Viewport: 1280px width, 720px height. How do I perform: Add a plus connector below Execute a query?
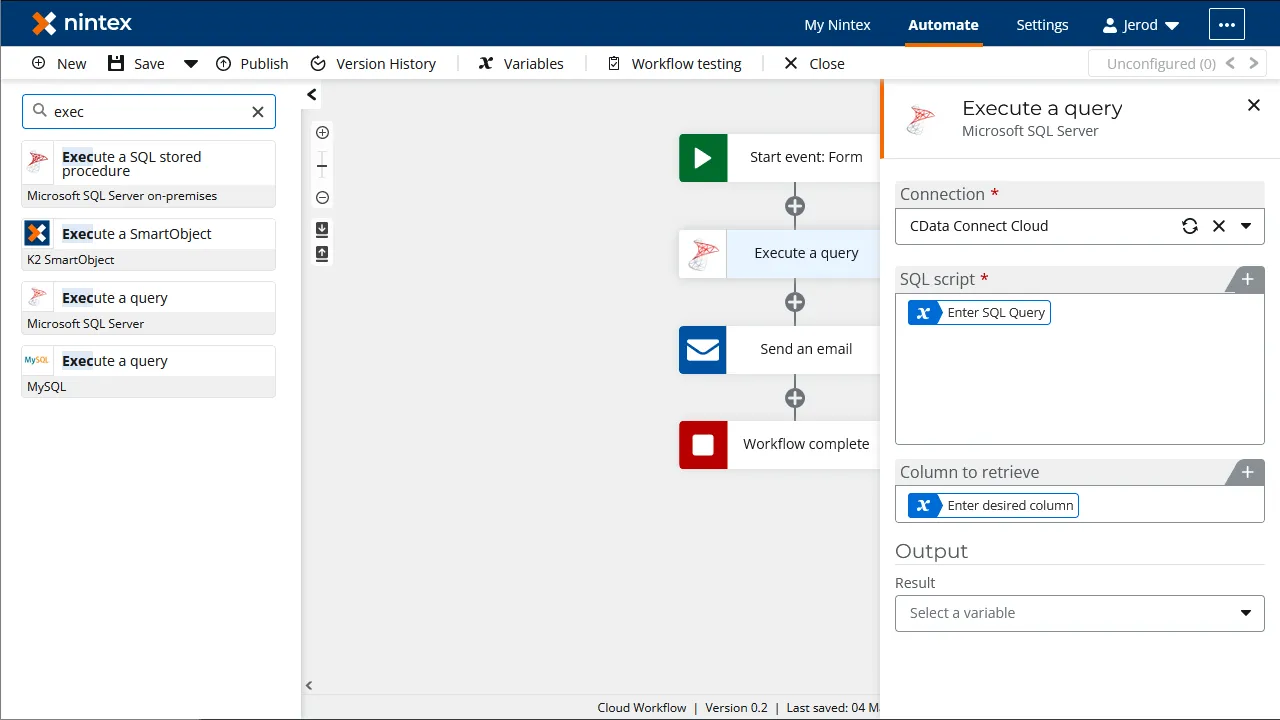[x=795, y=302]
